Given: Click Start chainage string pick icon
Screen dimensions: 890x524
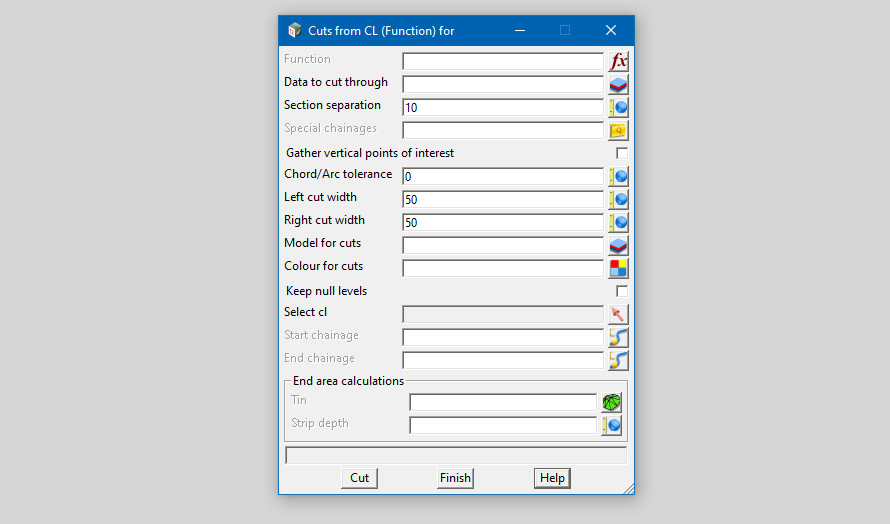Looking at the screenshot, I should point(618,337).
